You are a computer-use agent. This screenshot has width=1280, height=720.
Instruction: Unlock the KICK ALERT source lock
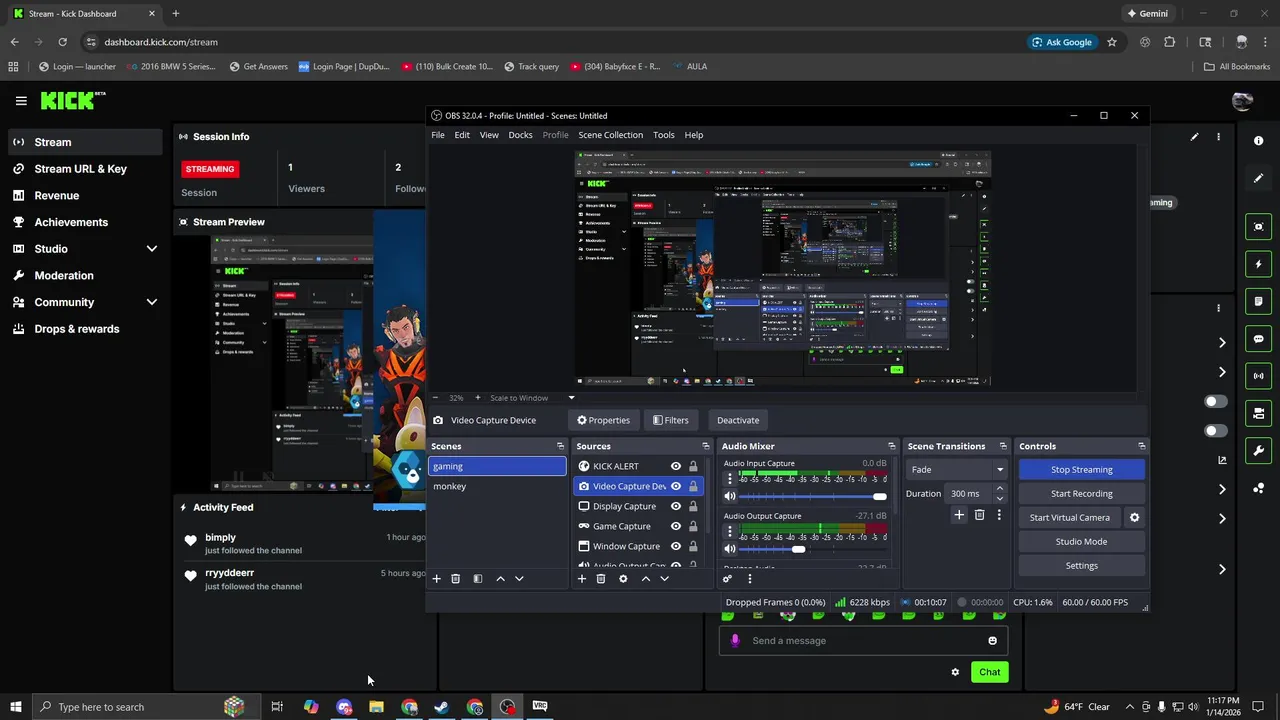click(693, 466)
